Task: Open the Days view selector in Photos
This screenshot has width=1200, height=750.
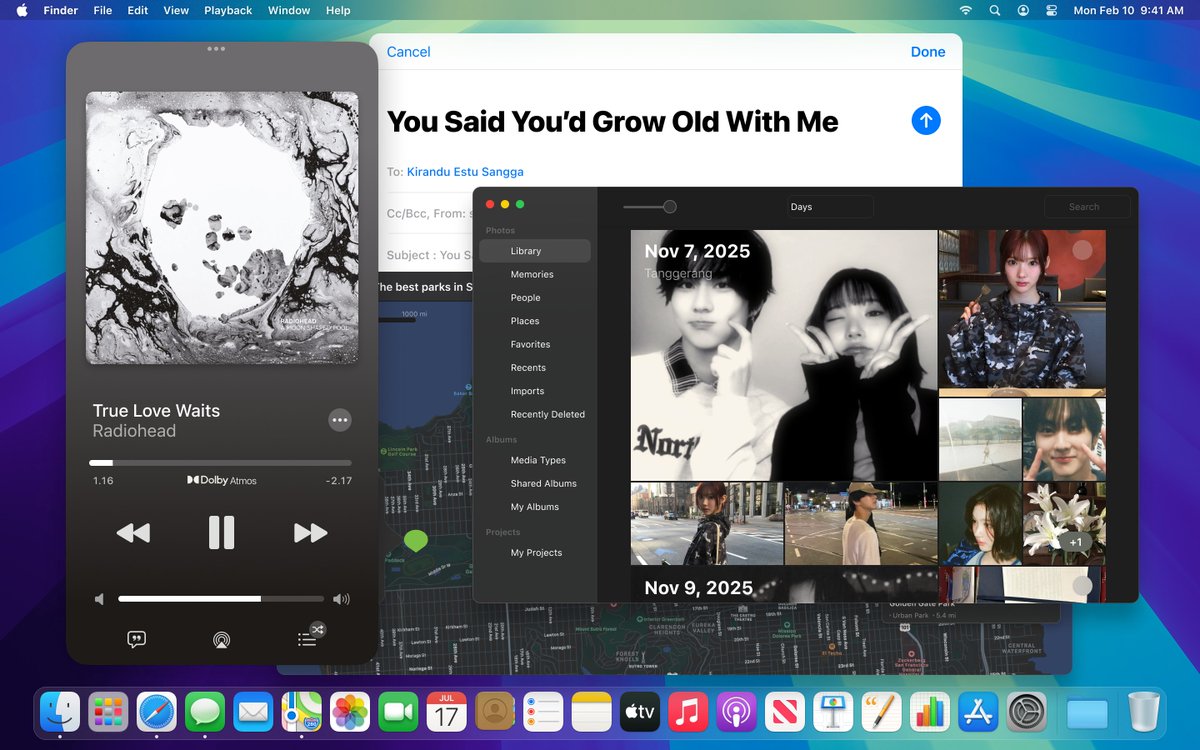Action: (829, 207)
